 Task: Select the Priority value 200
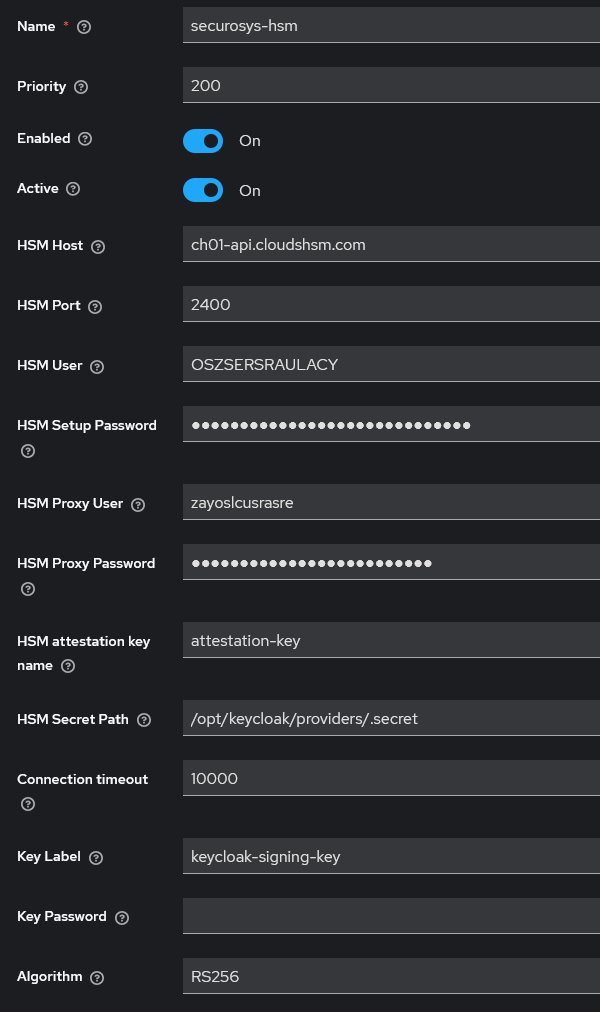point(390,85)
